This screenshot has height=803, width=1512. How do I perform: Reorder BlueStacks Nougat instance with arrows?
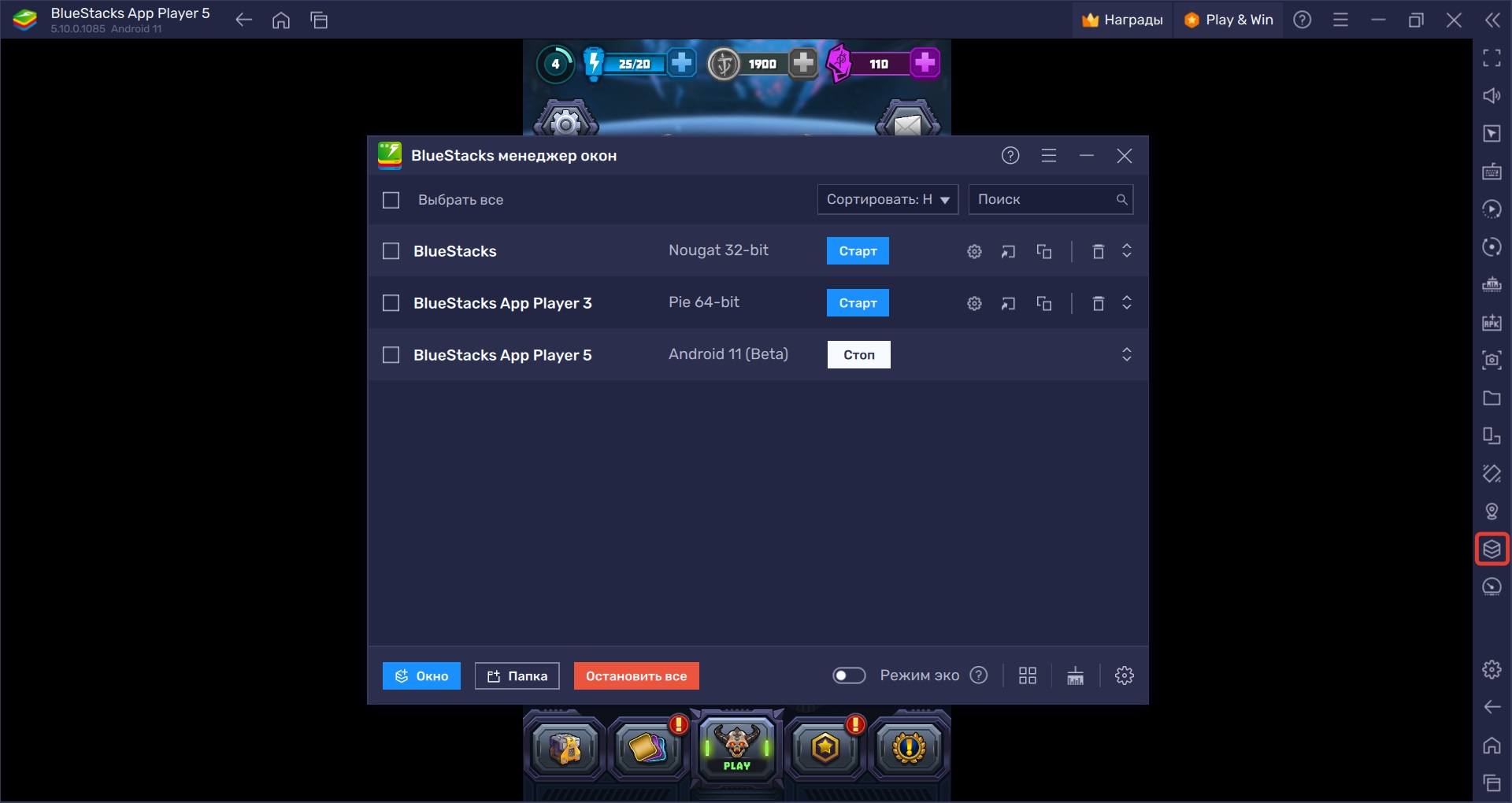point(1126,251)
